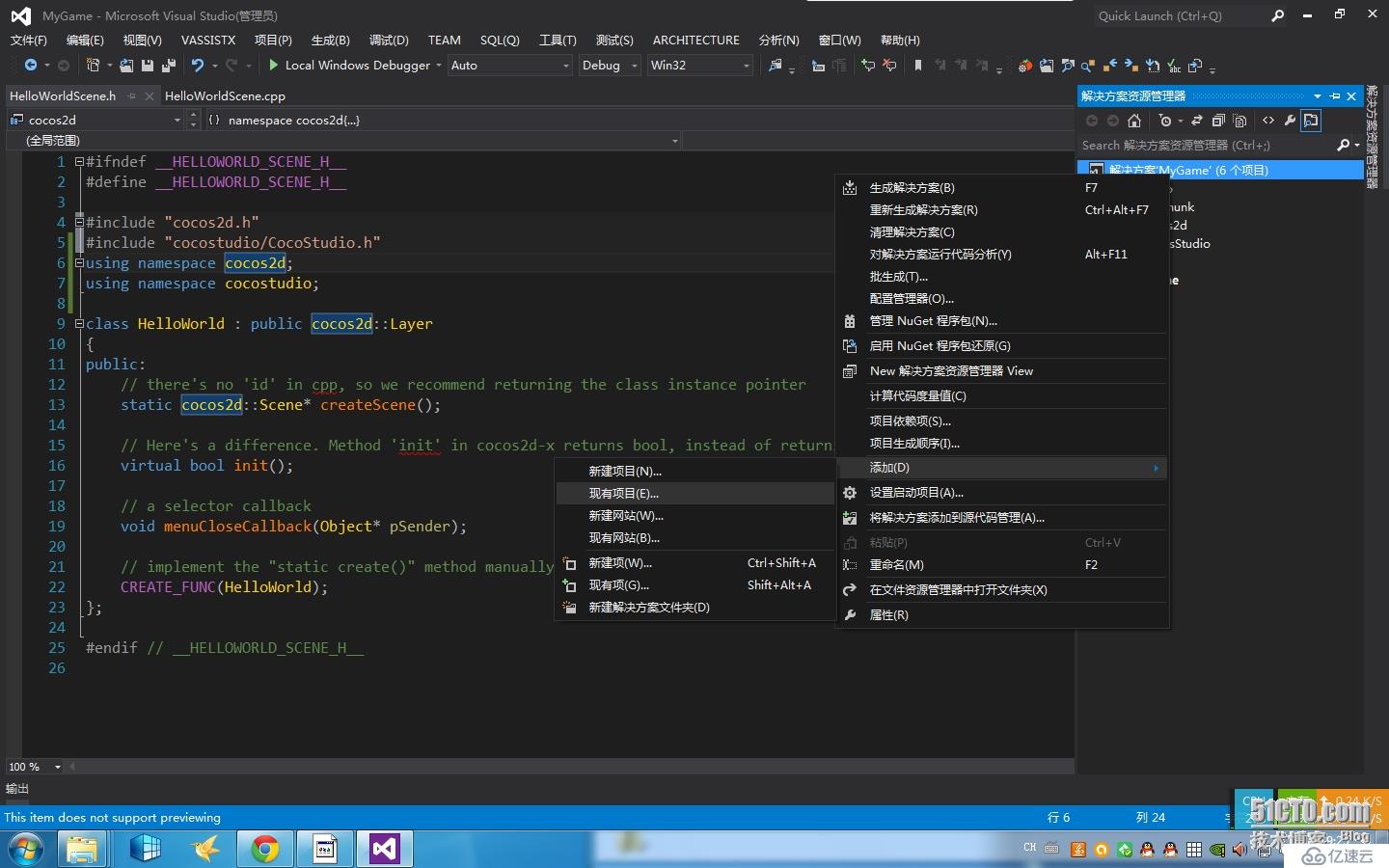Collapse the HelloWorld class at line 9
The image size is (1389, 868).
pyautogui.click(x=79, y=324)
